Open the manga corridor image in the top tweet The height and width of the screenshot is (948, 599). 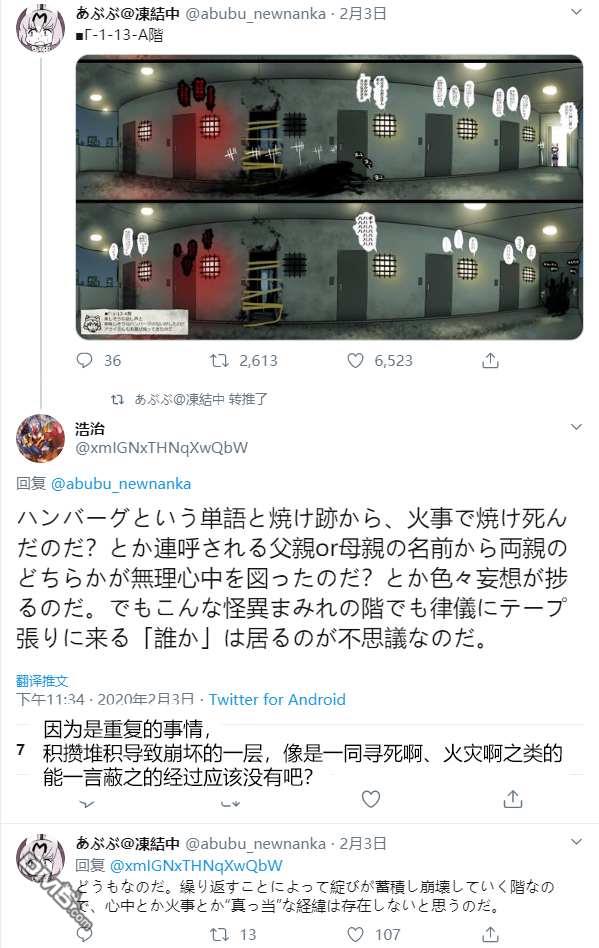[x=329, y=197]
